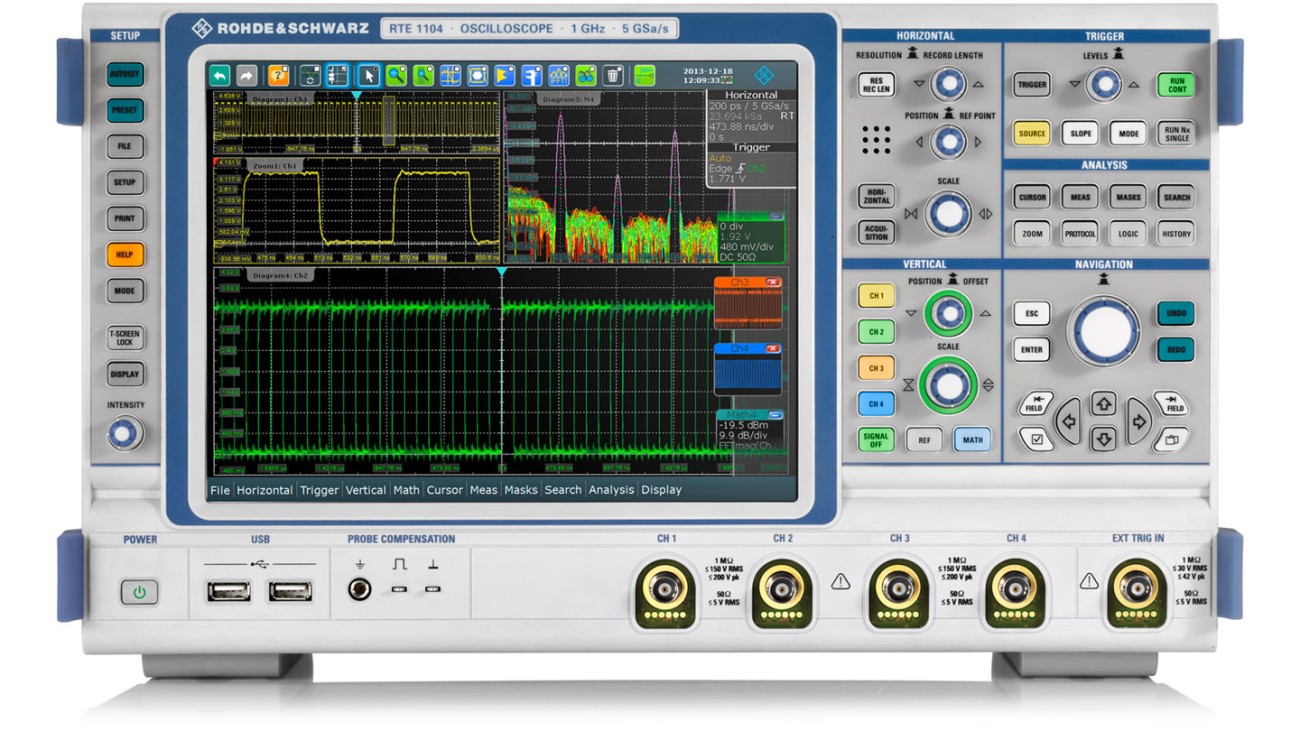
Task: Select the cursor pointer tool icon
Action: pyautogui.click(x=370, y=77)
